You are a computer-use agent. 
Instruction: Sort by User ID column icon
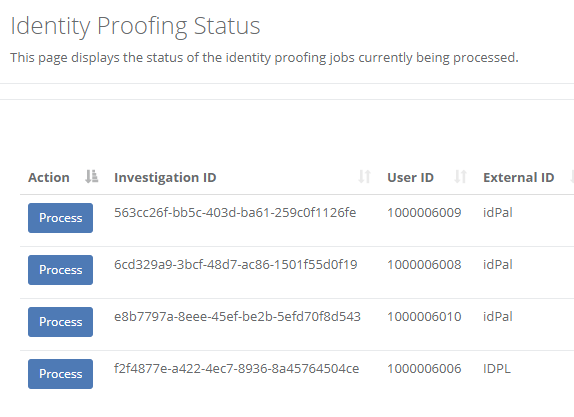click(460, 177)
